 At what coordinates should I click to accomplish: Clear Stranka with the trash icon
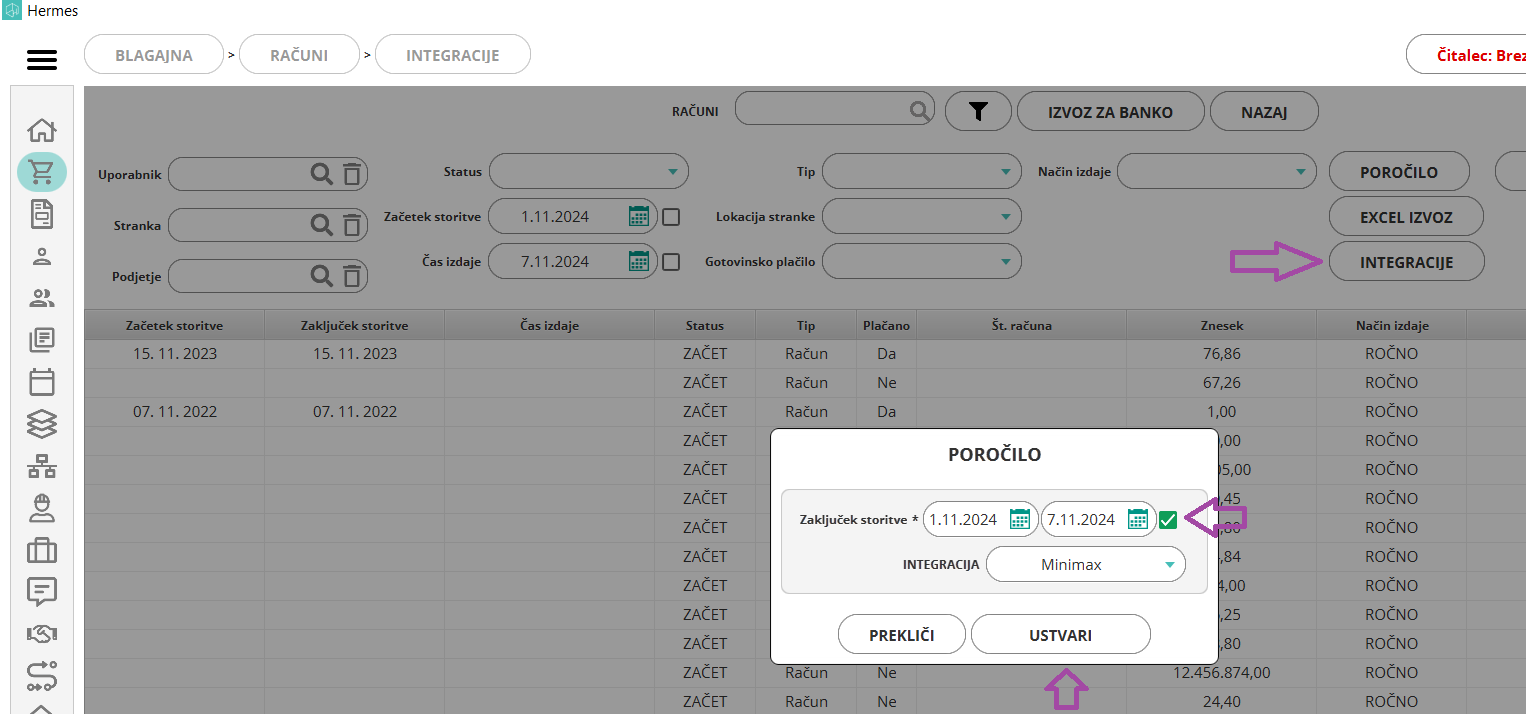pyautogui.click(x=352, y=226)
